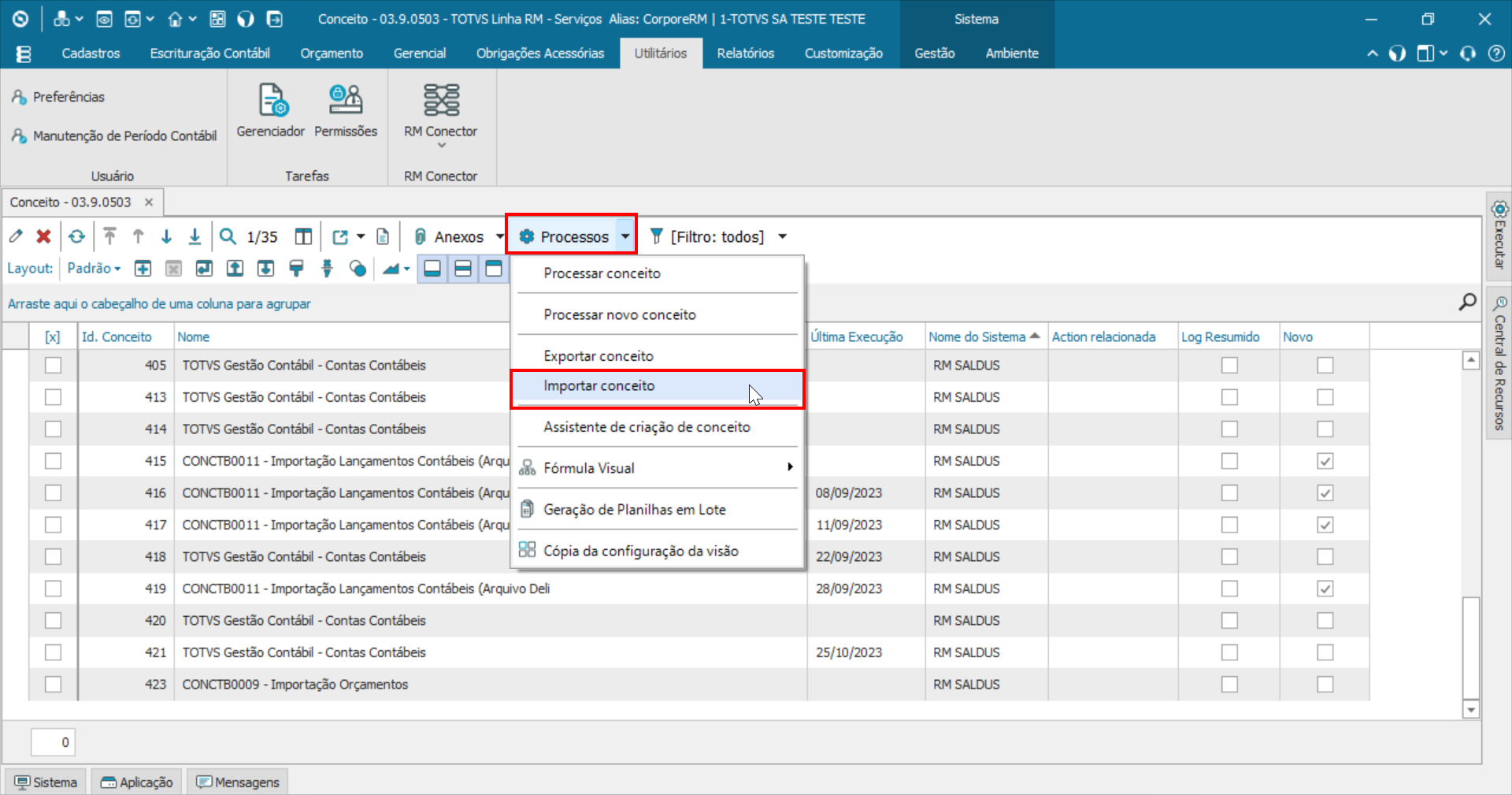Check the row selector for concept 413
1512x795 pixels.
coord(53,397)
